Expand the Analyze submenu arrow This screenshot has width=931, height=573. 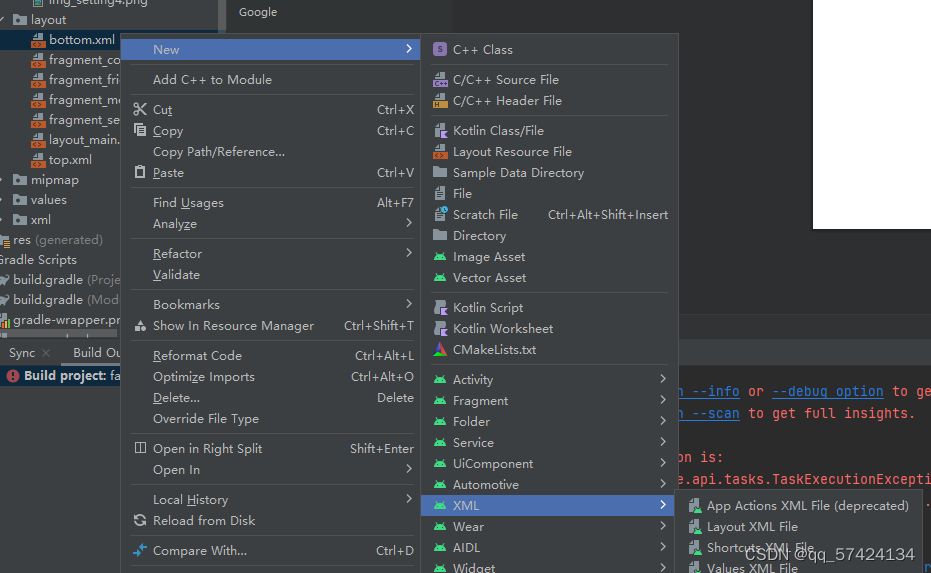tap(409, 223)
